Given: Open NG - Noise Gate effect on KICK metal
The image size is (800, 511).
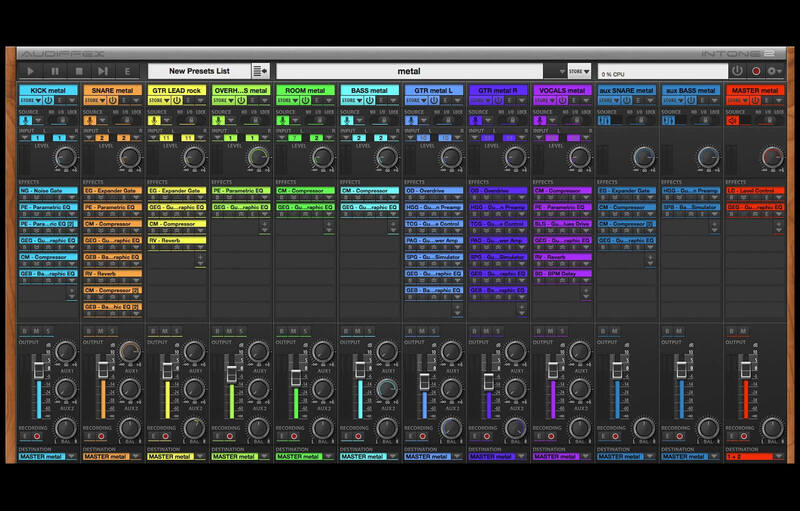Looking at the screenshot, I should pos(48,190).
